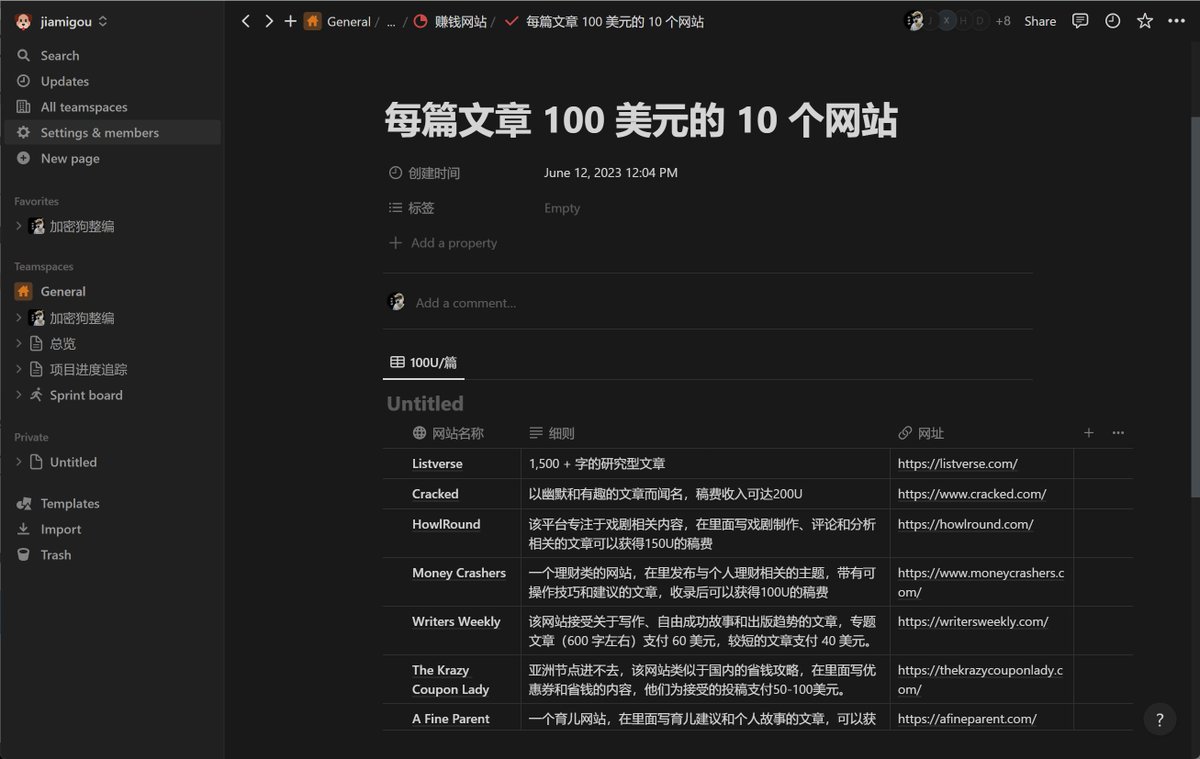
Task: Favorite this page with star icon
Action: pyautogui.click(x=1145, y=21)
